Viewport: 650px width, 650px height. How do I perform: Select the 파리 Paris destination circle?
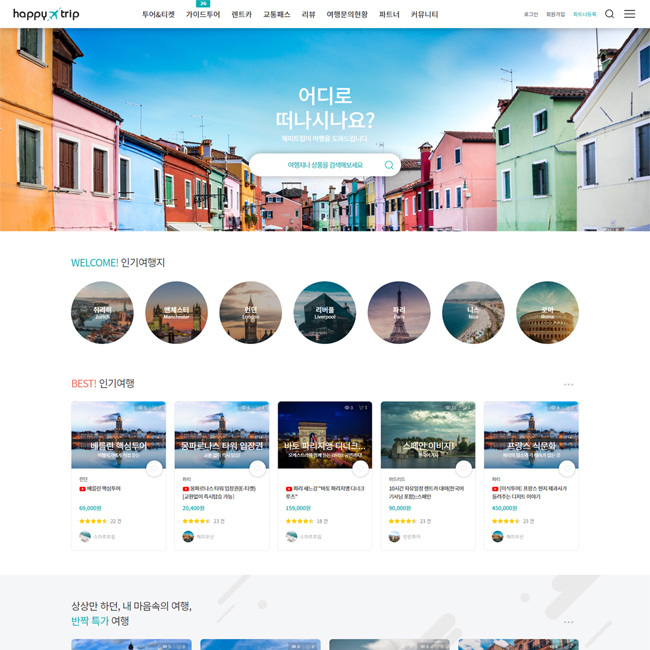pos(399,313)
